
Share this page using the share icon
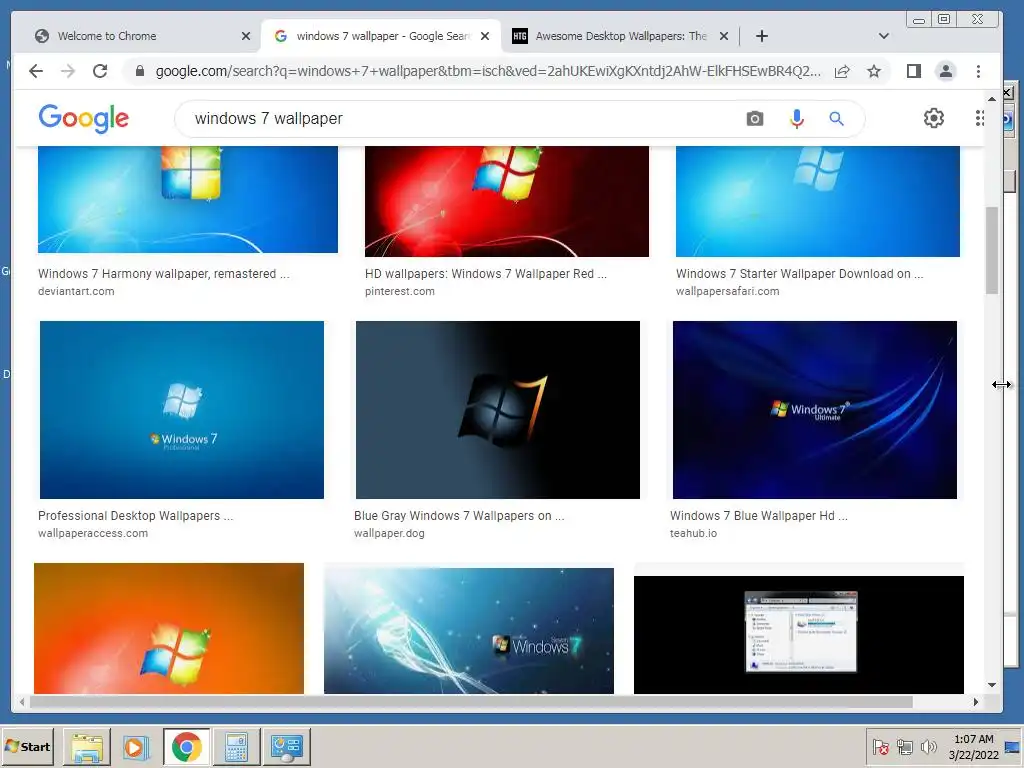coord(842,71)
